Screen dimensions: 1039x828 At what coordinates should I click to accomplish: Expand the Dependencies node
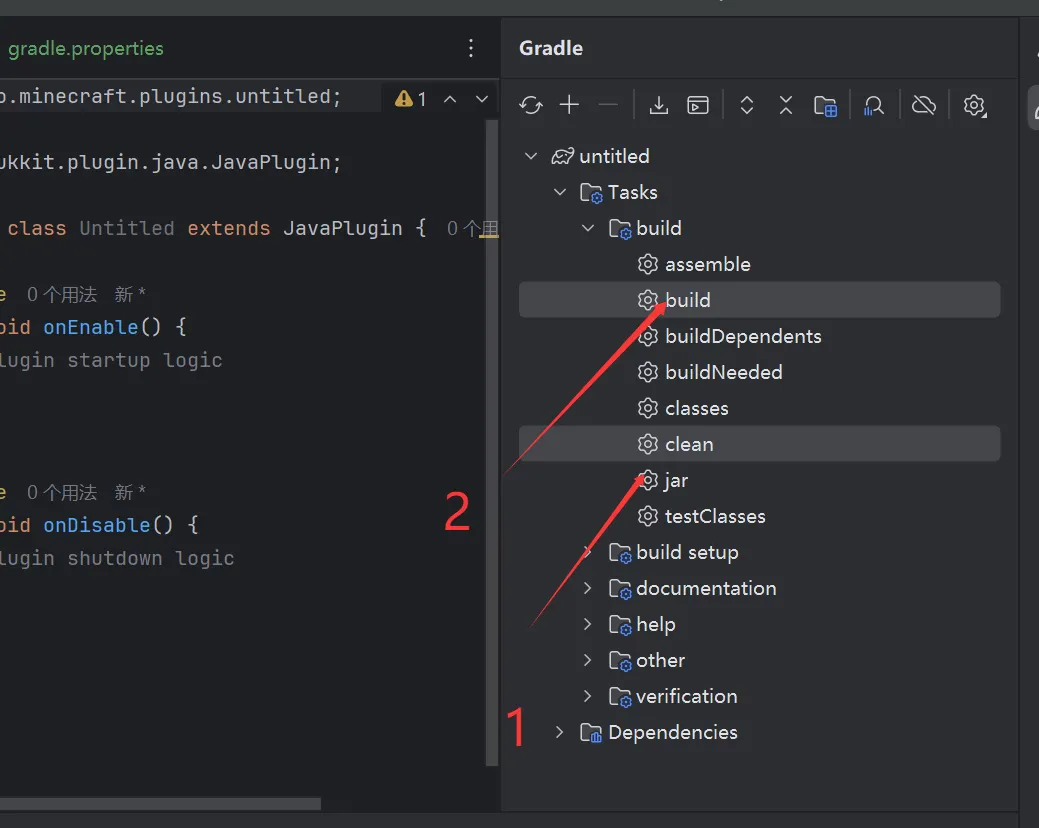(559, 732)
